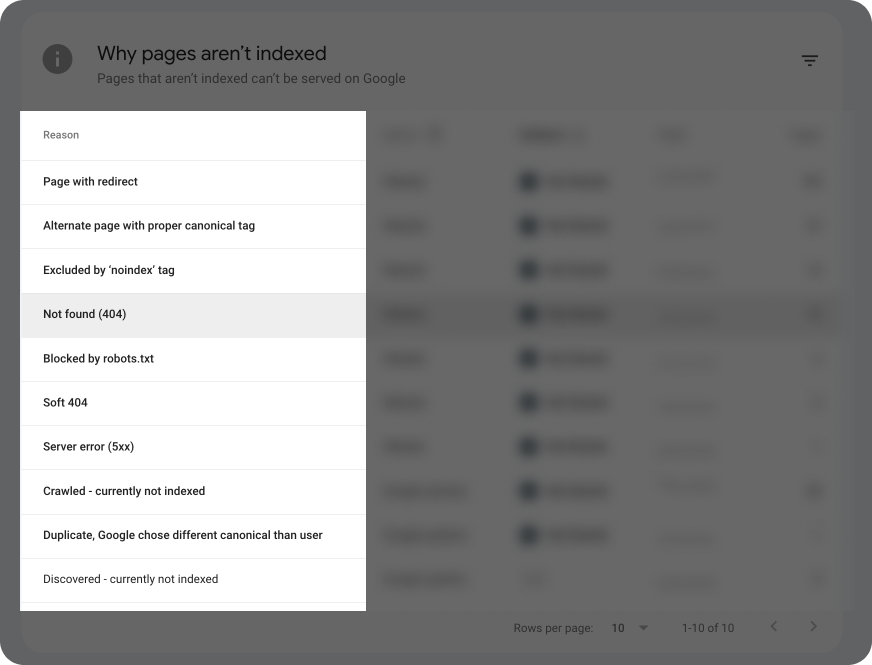Click the 'Rows per page:' label
This screenshot has width=872, height=665.
click(553, 628)
